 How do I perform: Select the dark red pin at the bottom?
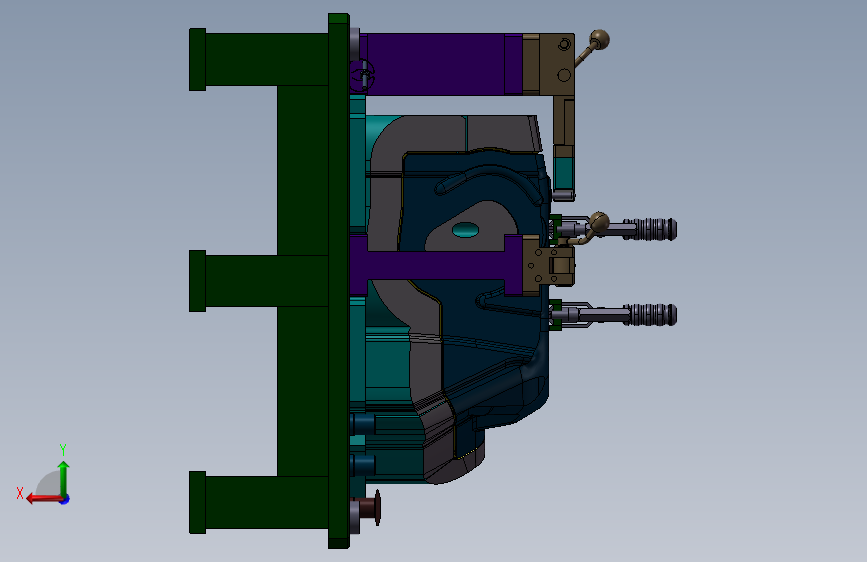coord(369,507)
